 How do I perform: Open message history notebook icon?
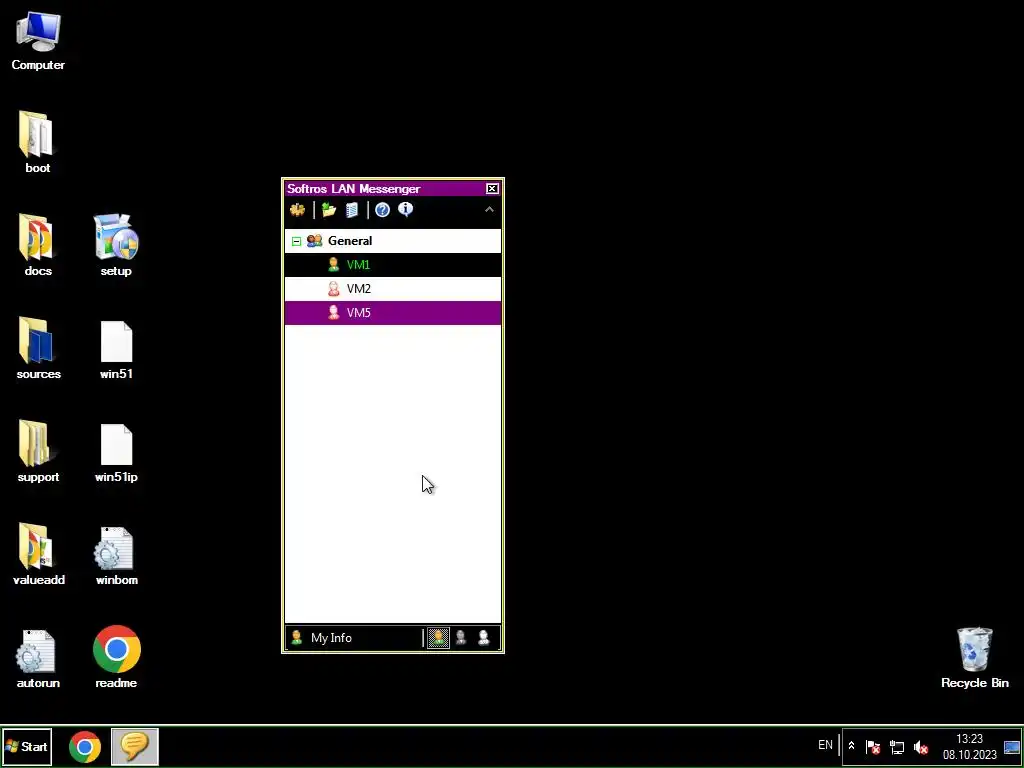point(352,210)
